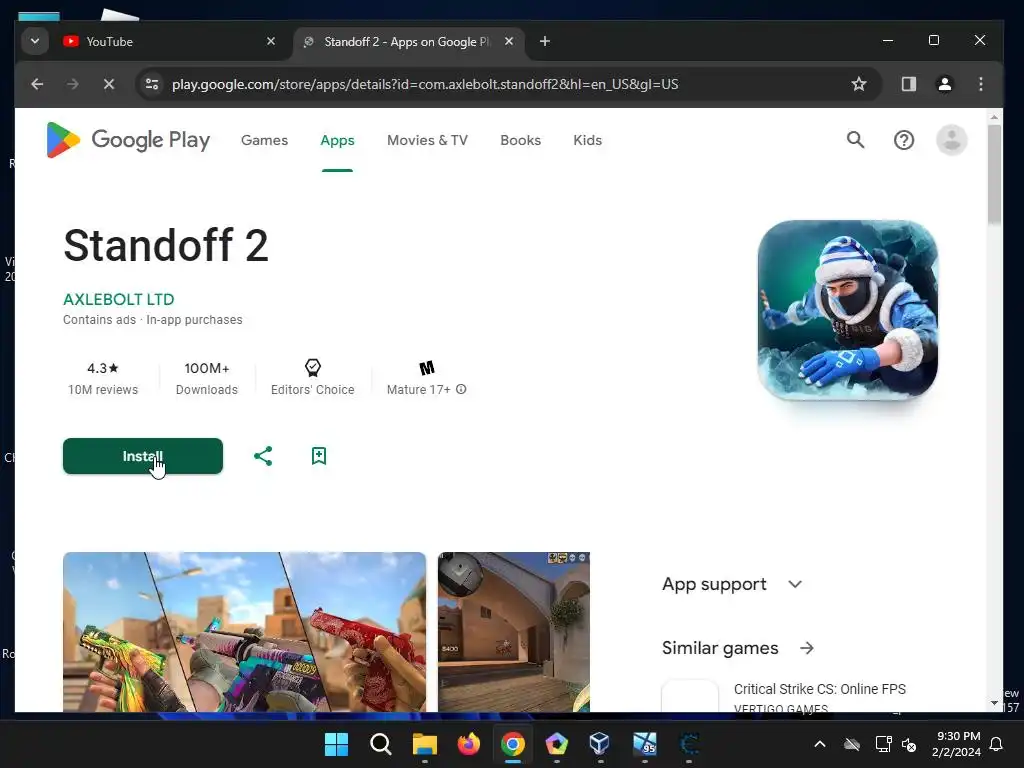Open a new tab with plus button
Image resolution: width=1024 pixels, height=768 pixels.
point(545,41)
